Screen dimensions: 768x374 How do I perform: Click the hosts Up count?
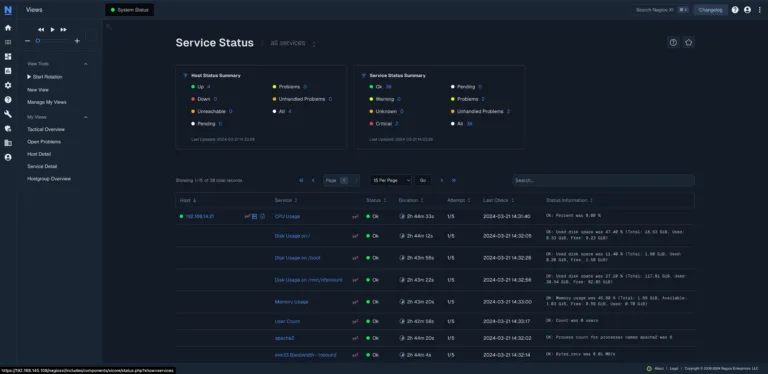click(209, 87)
